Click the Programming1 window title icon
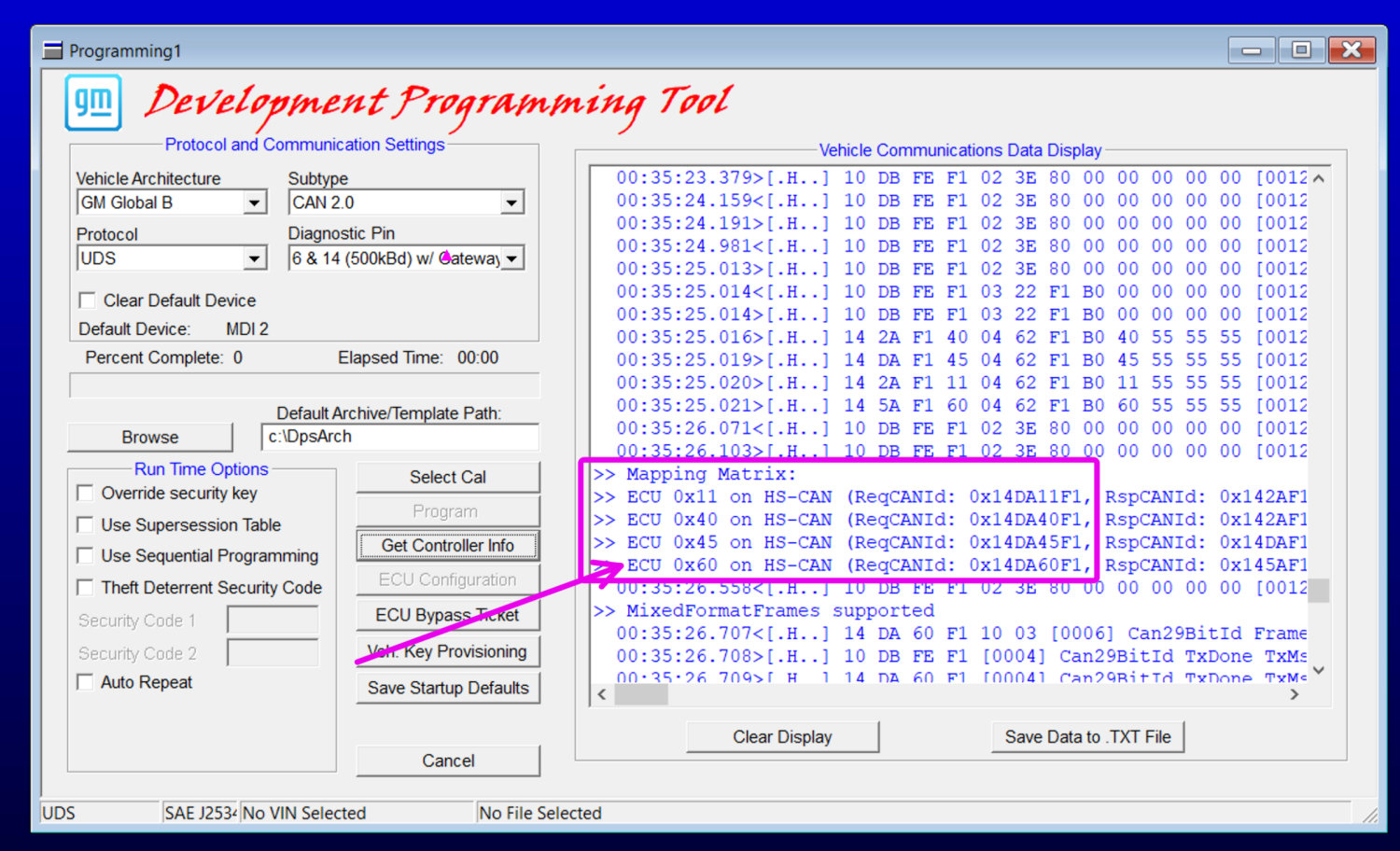 point(53,50)
